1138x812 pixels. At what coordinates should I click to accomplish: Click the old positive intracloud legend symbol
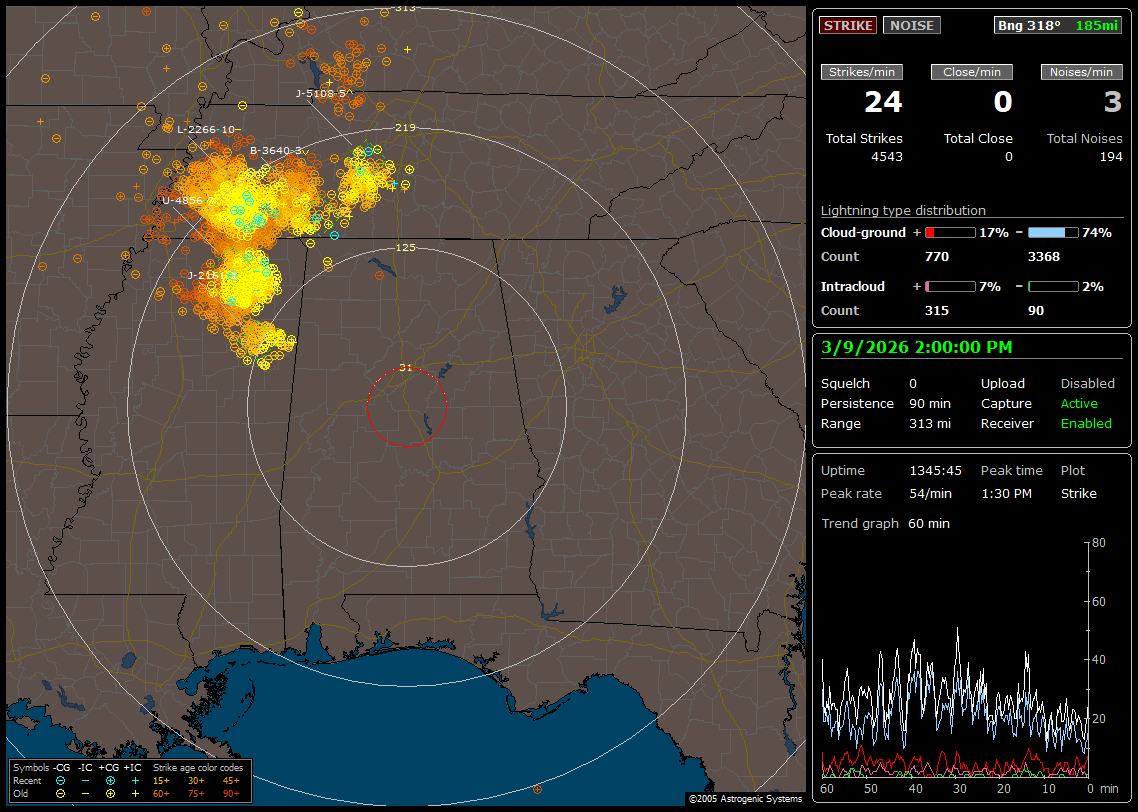[135, 793]
